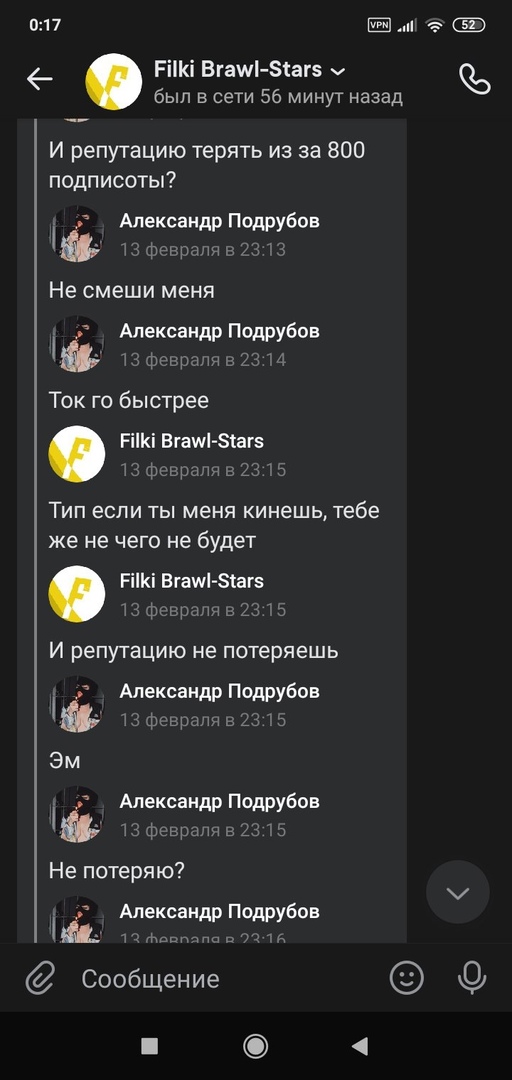Select the message "Не потеряю?"
This screenshot has width=512, height=1080.
tap(116, 871)
